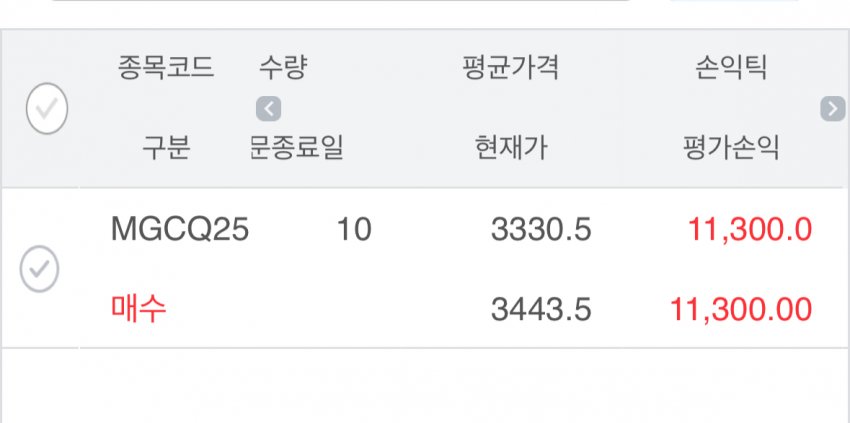Open the MGCQ25 symbol code
850x423 pixels.
click(179, 229)
